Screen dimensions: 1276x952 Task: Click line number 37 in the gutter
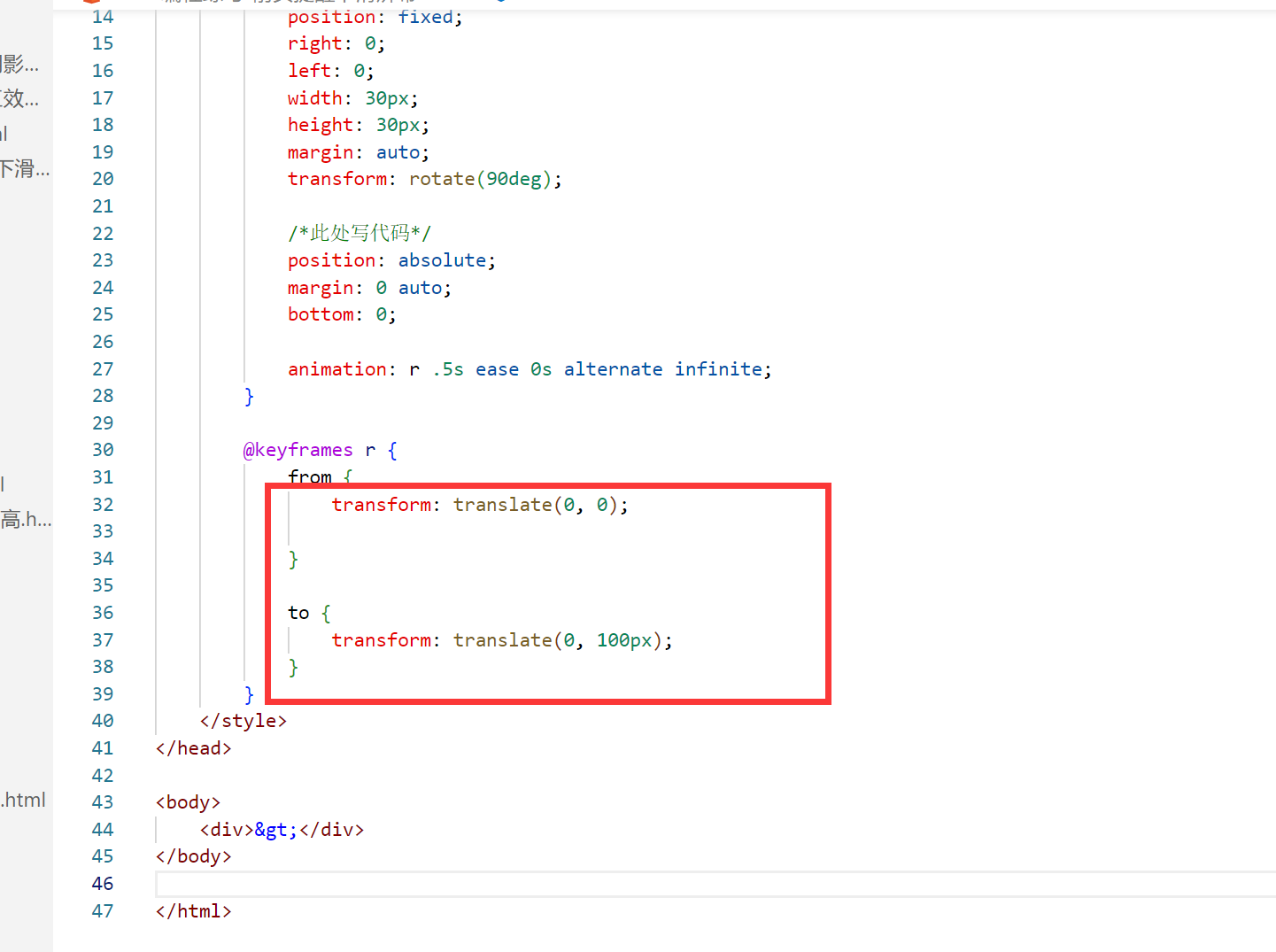pyautogui.click(x=103, y=640)
